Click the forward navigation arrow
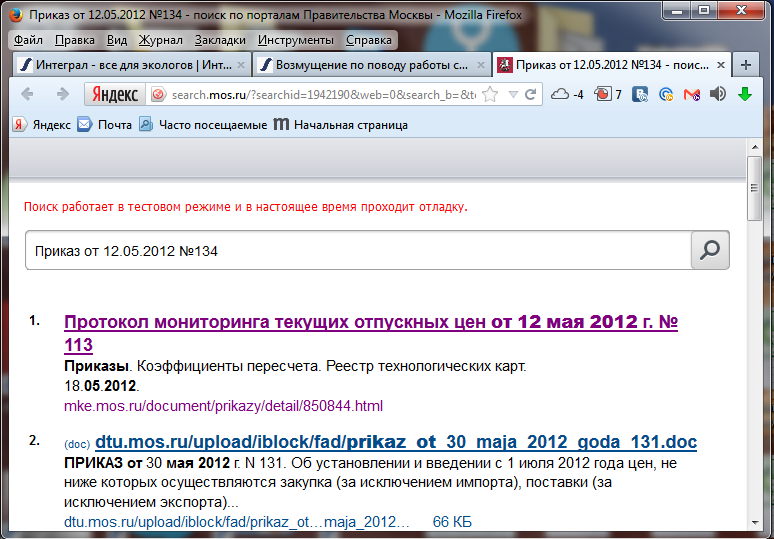This screenshot has width=774, height=539. tap(62, 94)
